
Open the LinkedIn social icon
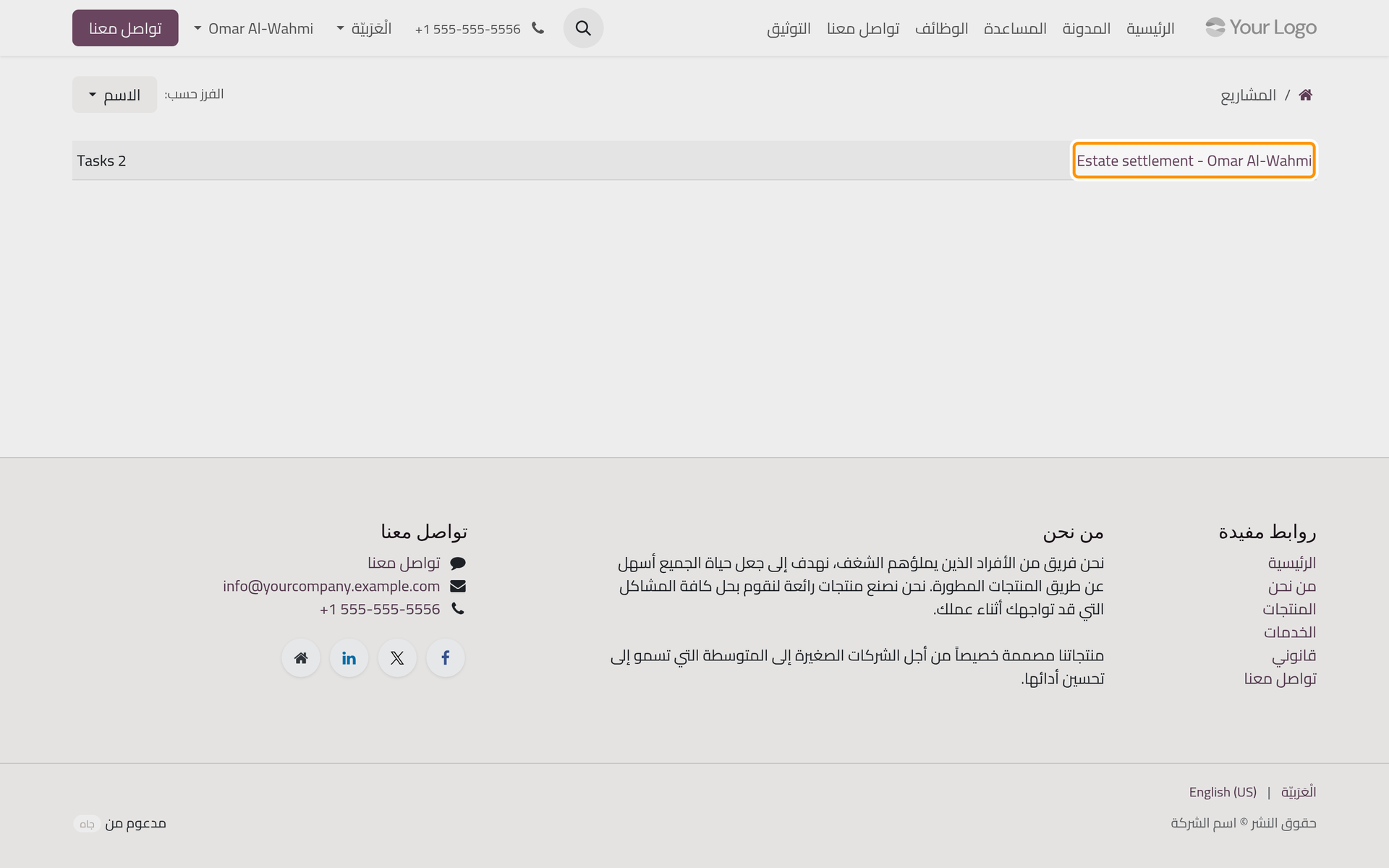[349, 658]
